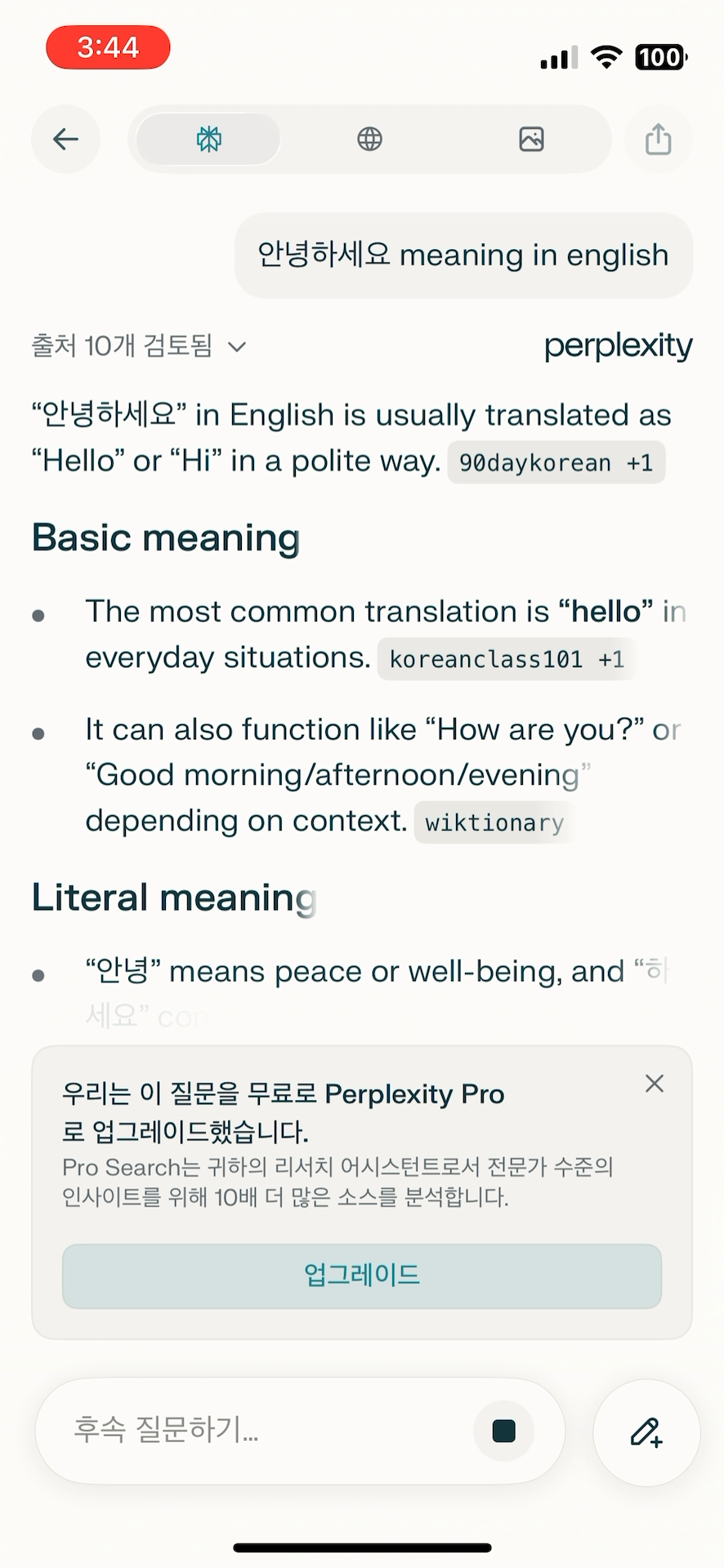The image size is (724, 1568).
Task: Open the 90daykorean citation chip
Action: [556, 463]
